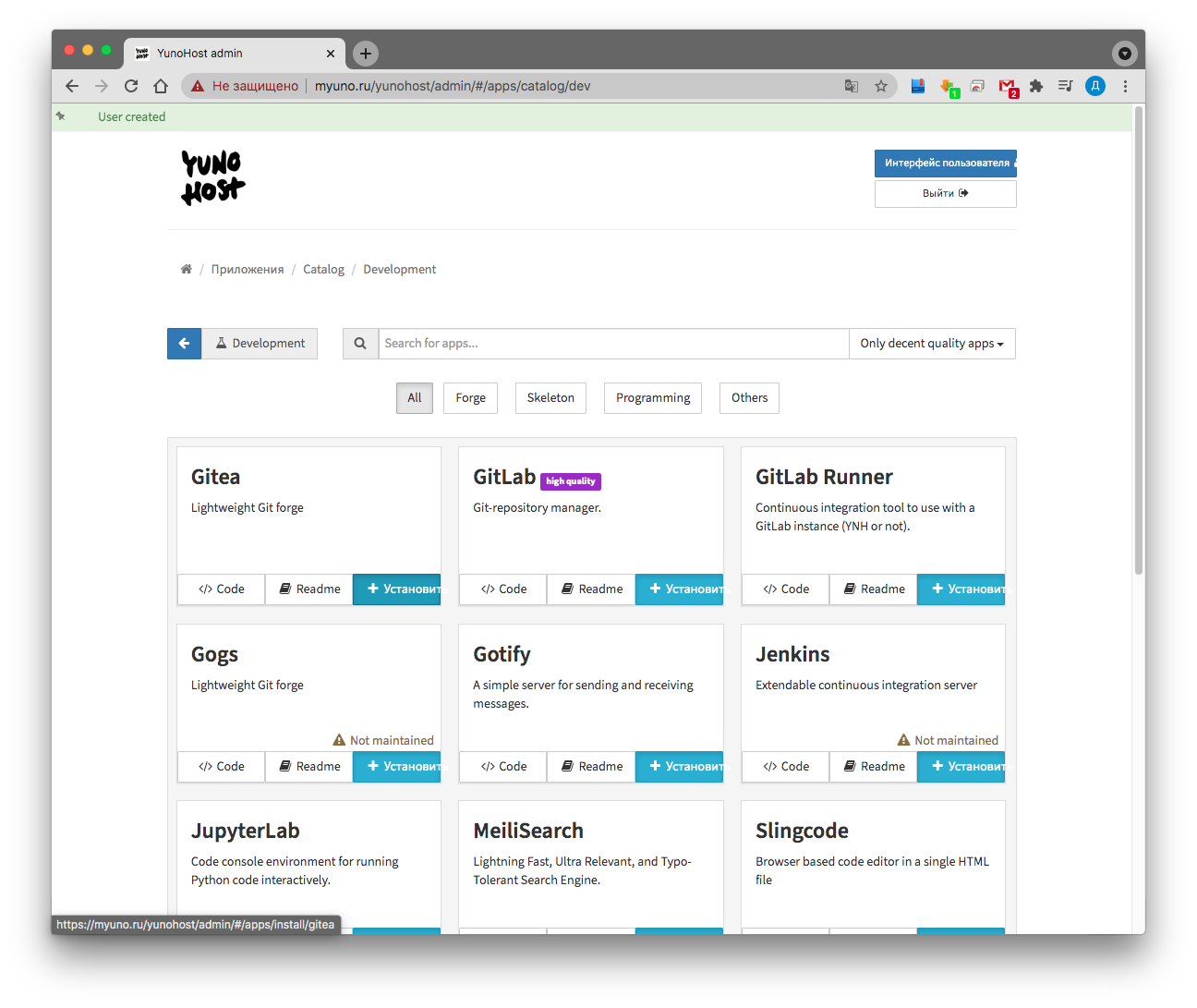Viewport: 1197px width, 1008px height.
Task: Open Приложения breadcrumb link
Action: 248,269
